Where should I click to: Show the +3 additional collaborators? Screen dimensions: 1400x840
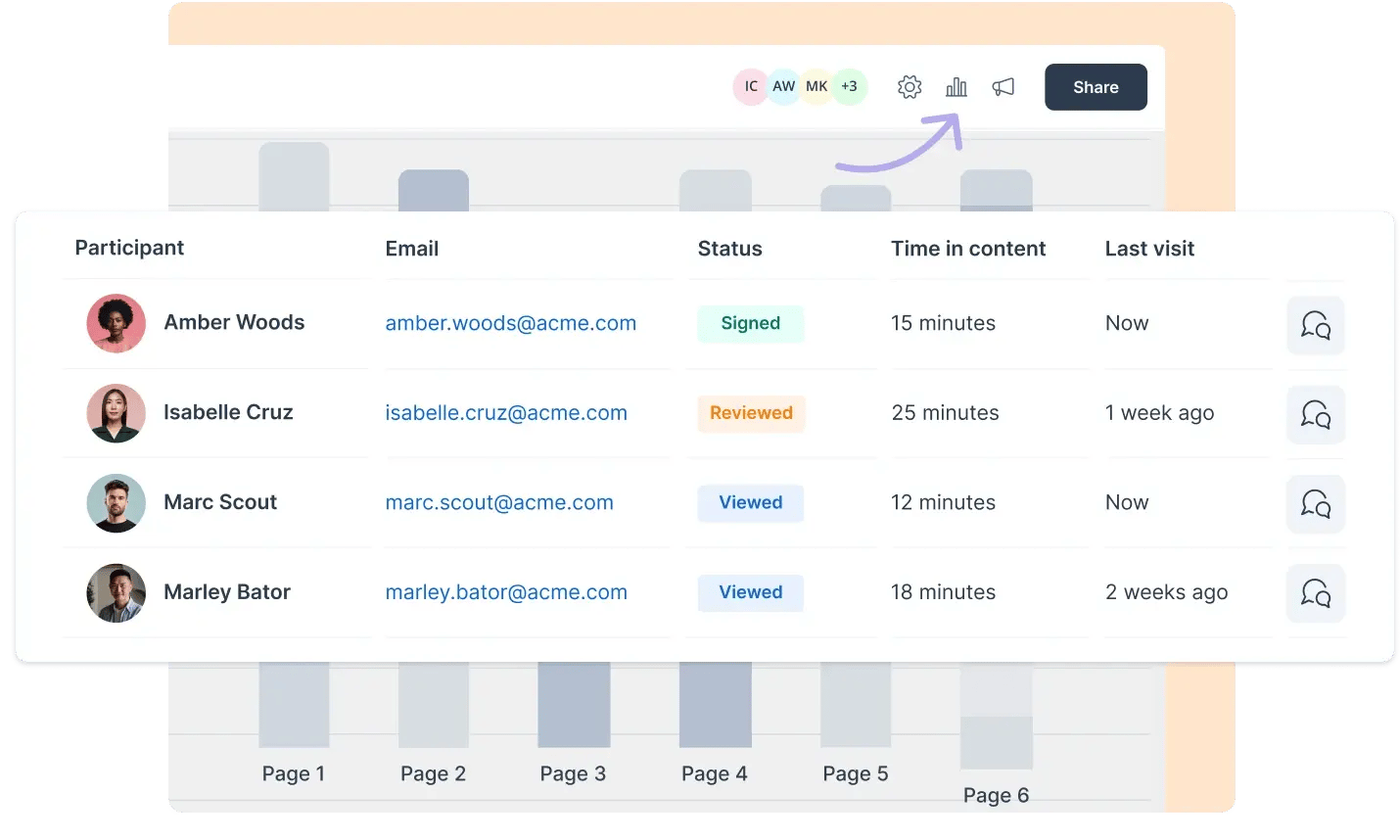point(849,86)
